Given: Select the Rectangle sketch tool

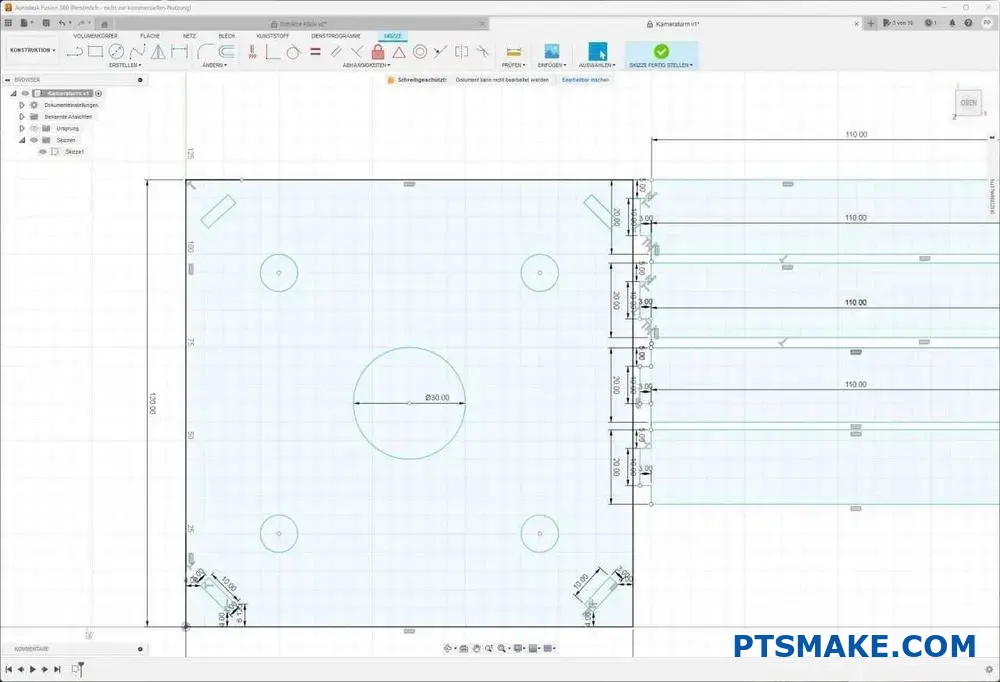Looking at the screenshot, I should click(x=95, y=51).
